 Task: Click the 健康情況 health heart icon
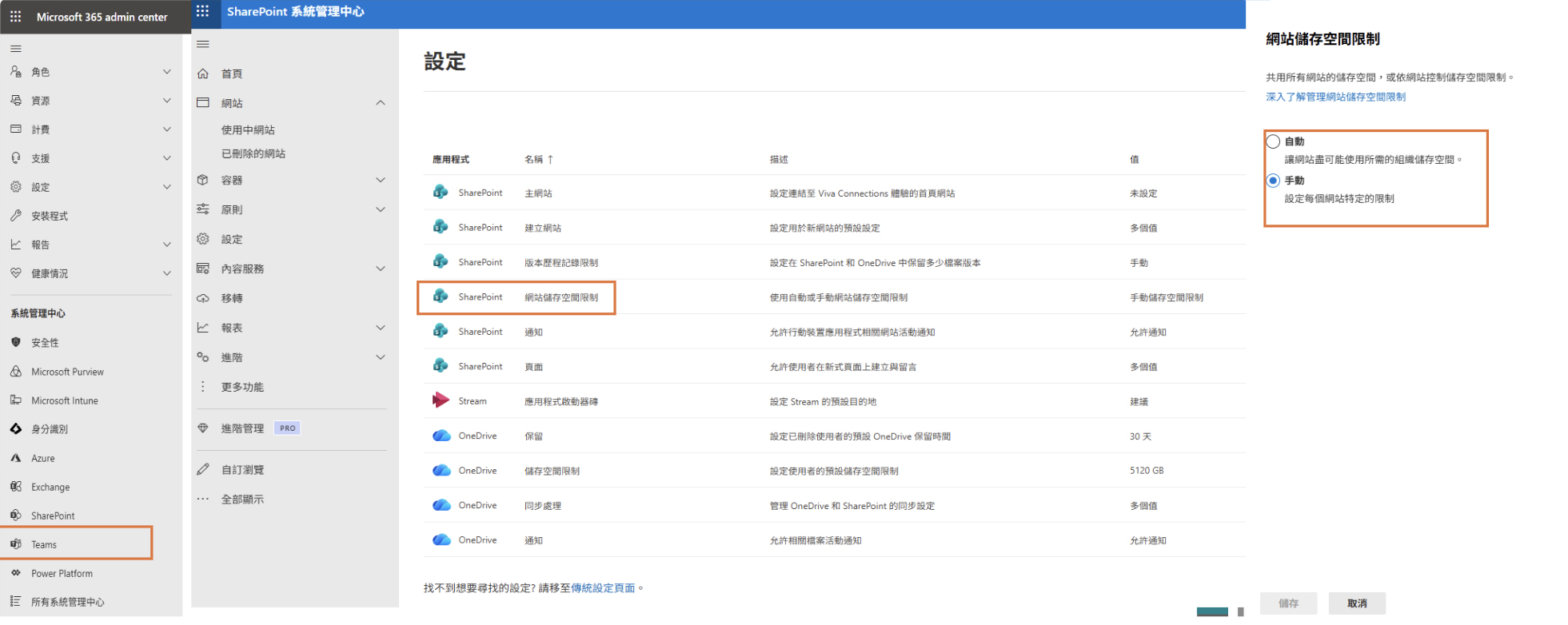[x=15, y=273]
